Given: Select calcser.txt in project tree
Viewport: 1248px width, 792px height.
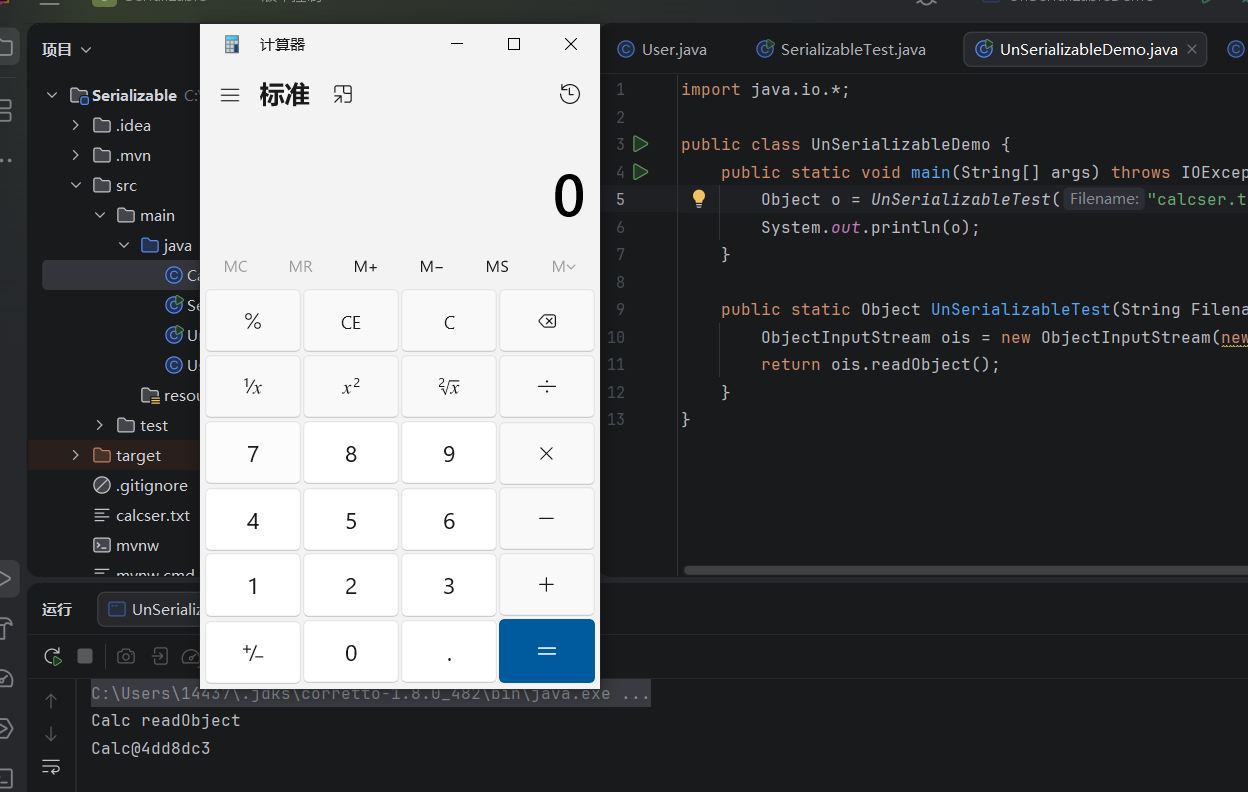Looking at the screenshot, I should [x=141, y=515].
